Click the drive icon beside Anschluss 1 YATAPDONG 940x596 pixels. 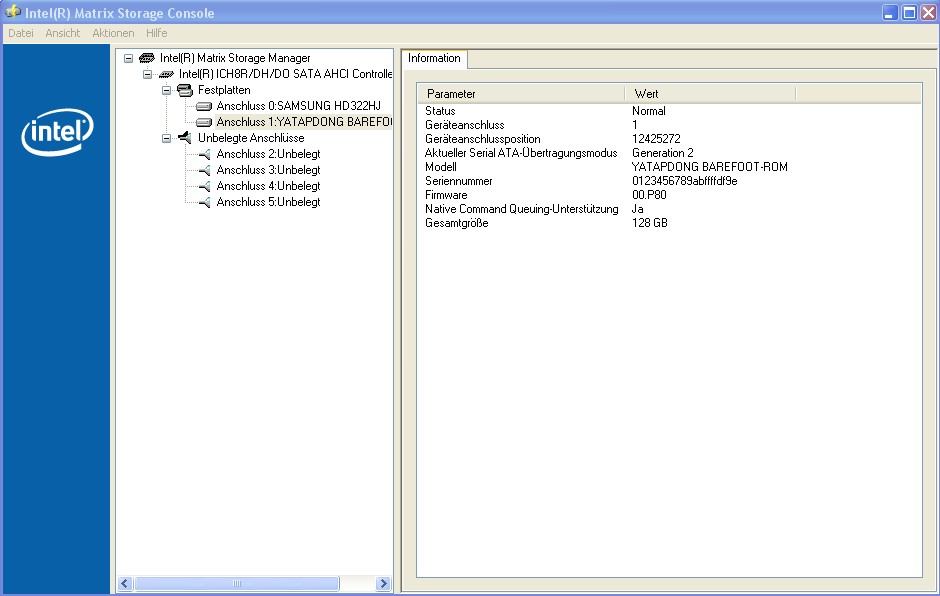(204, 122)
